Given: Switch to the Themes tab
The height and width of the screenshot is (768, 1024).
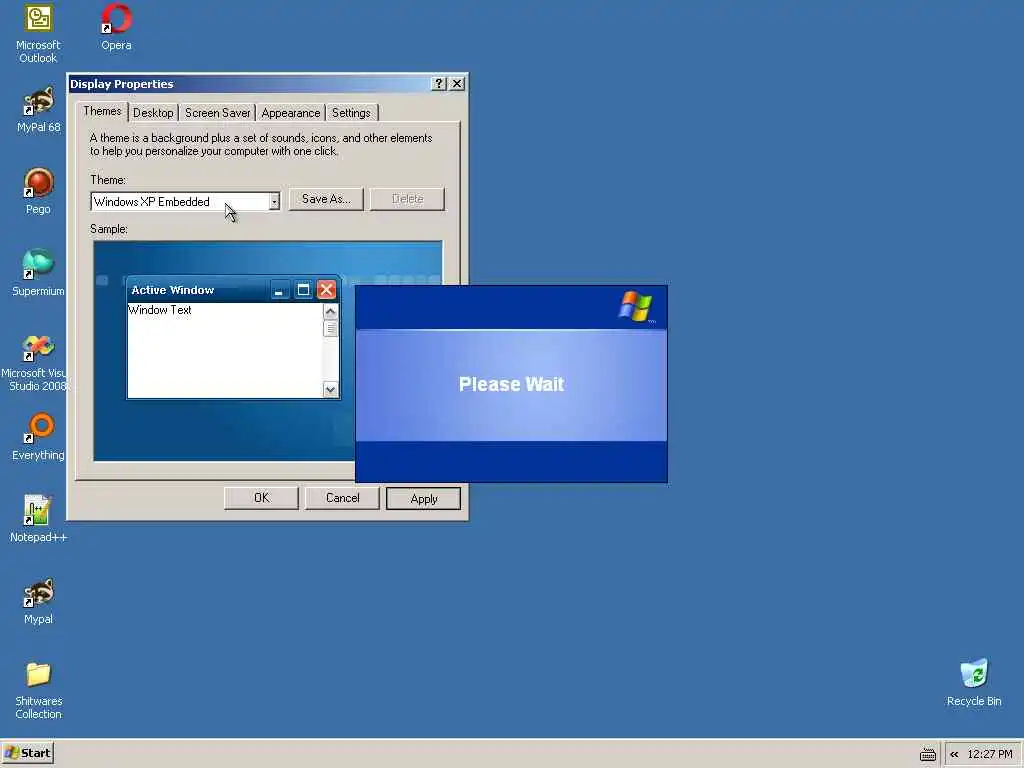Looking at the screenshot, I should [102, 112].
